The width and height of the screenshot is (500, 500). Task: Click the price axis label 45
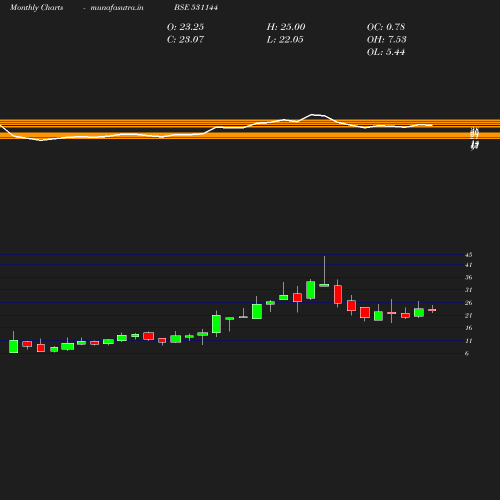(x=469, y=255)
